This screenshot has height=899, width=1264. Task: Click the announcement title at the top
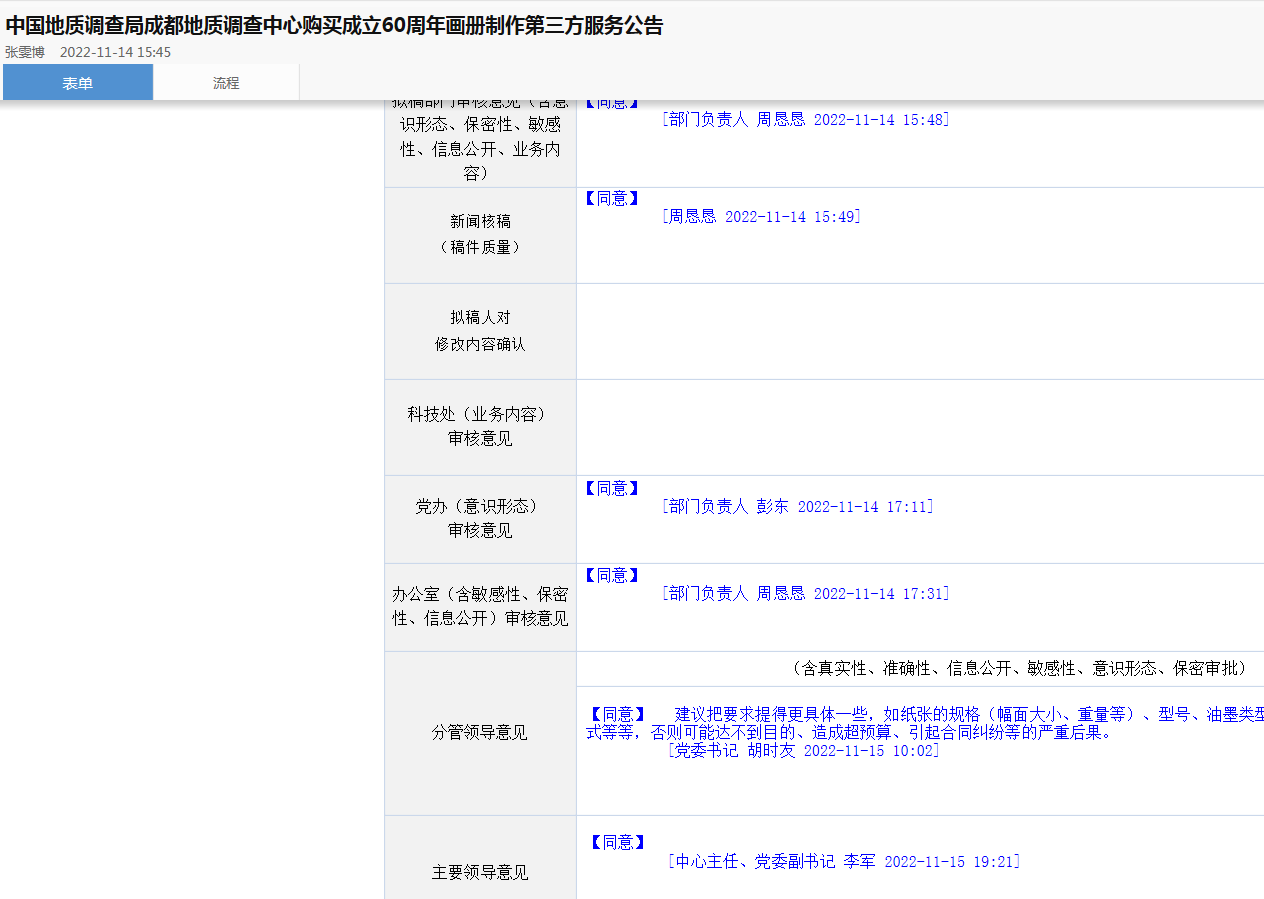[334, 26]
